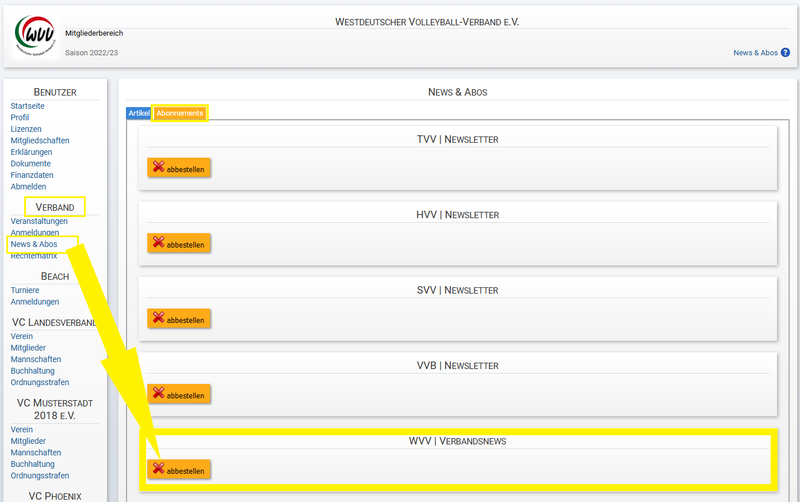
Task: Log out via the Abmelden link
Action: (x=28, y=187)
